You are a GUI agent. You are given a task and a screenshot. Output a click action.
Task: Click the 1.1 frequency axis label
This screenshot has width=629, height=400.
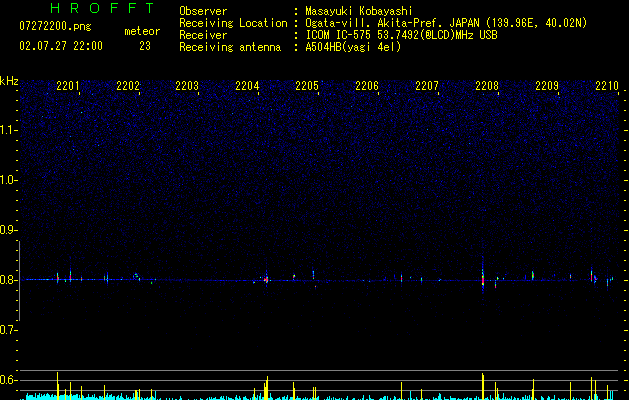tap(8, 130)
